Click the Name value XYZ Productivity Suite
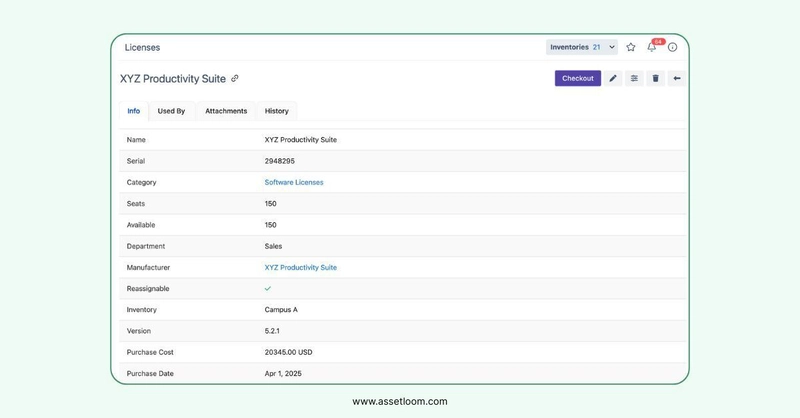 [301, 139]
